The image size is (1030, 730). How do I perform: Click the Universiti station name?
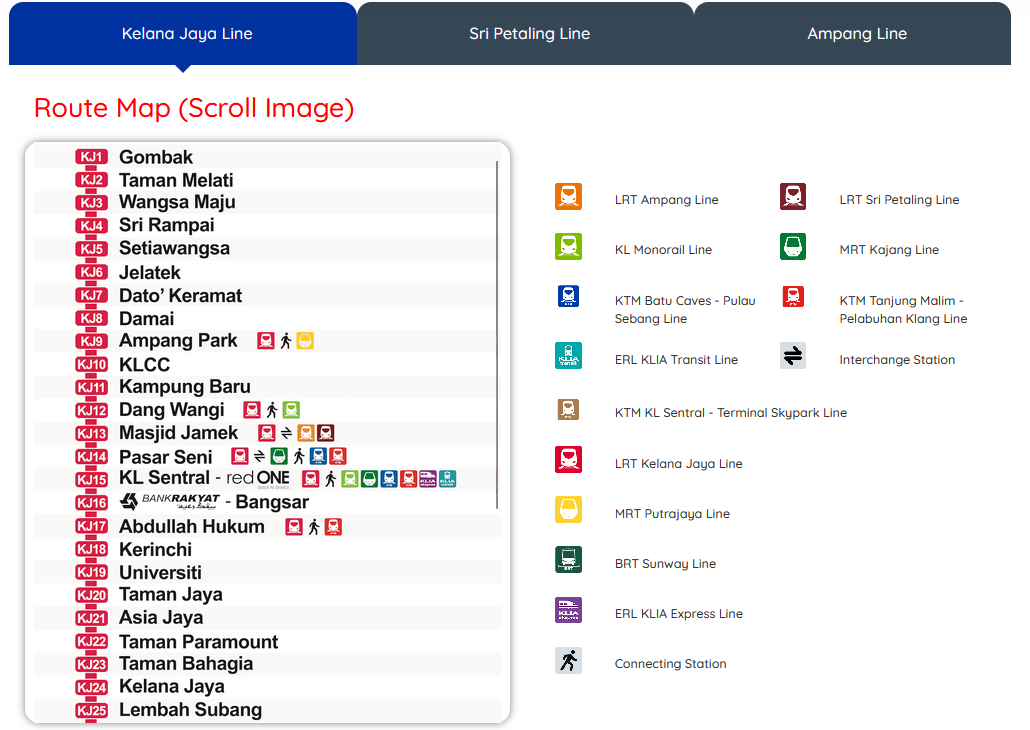[x=160, y=573]
